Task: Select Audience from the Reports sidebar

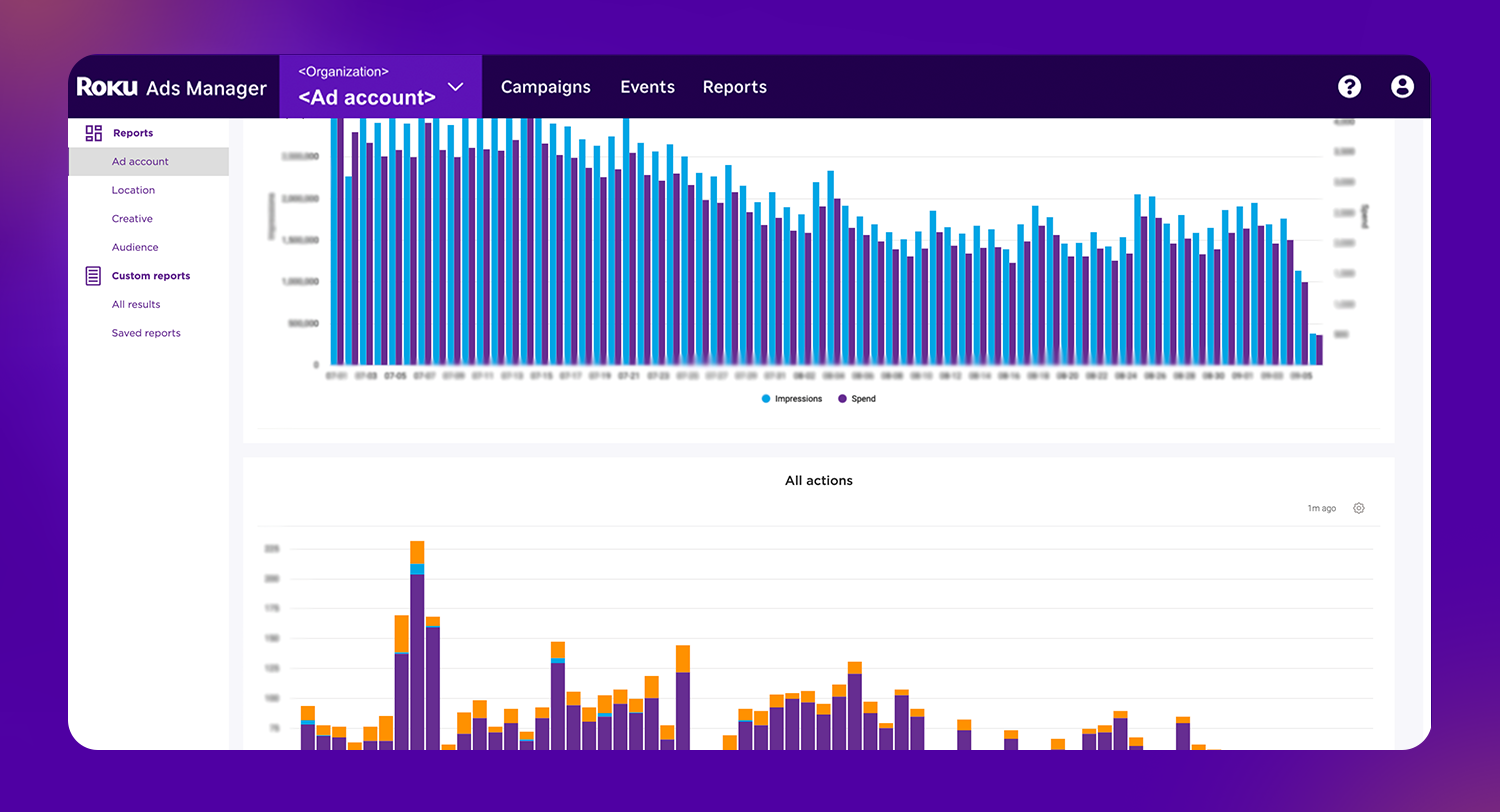Action: (135, 247)
